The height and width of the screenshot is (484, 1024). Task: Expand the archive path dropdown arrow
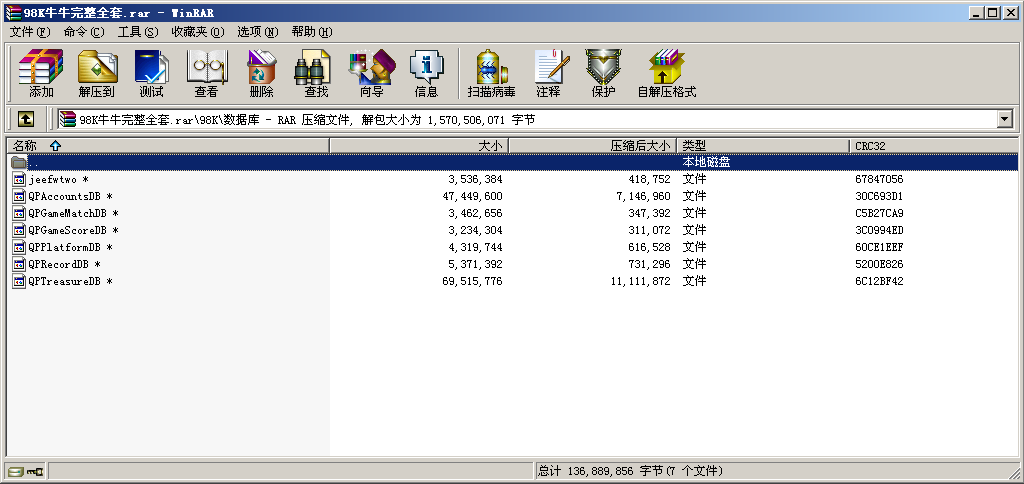pos(1004,119)
